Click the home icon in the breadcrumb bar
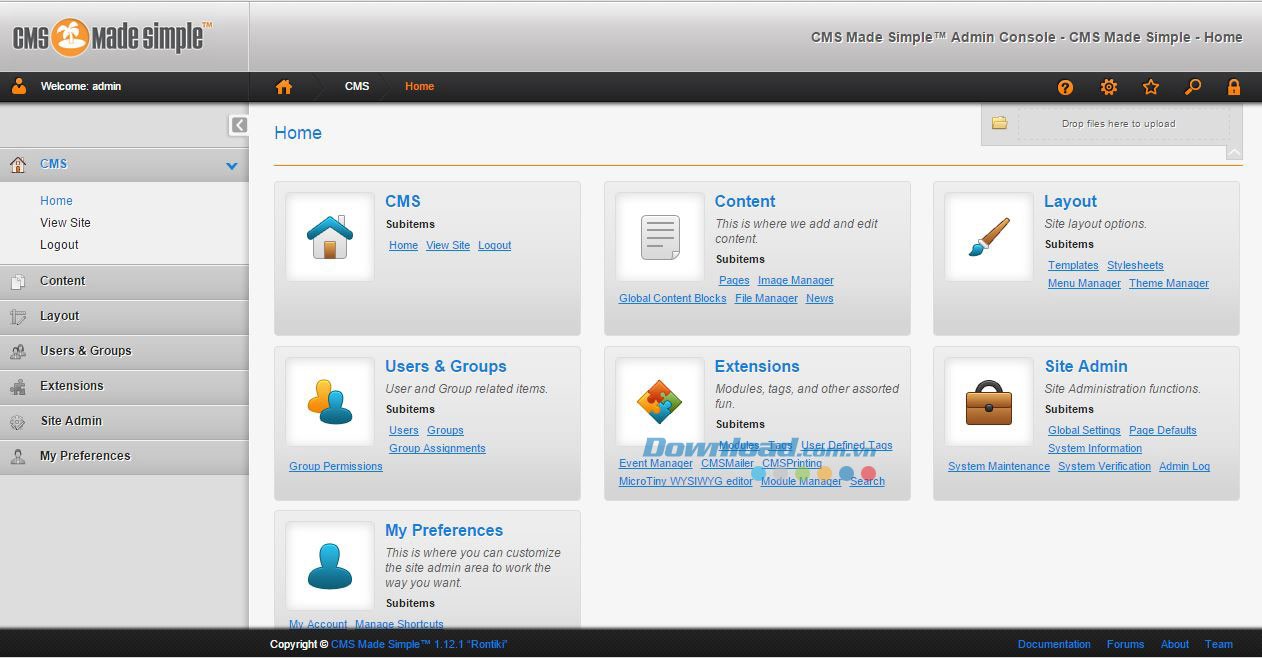The width and height of the screenshot is (1262, 658). tap(283, 87)
